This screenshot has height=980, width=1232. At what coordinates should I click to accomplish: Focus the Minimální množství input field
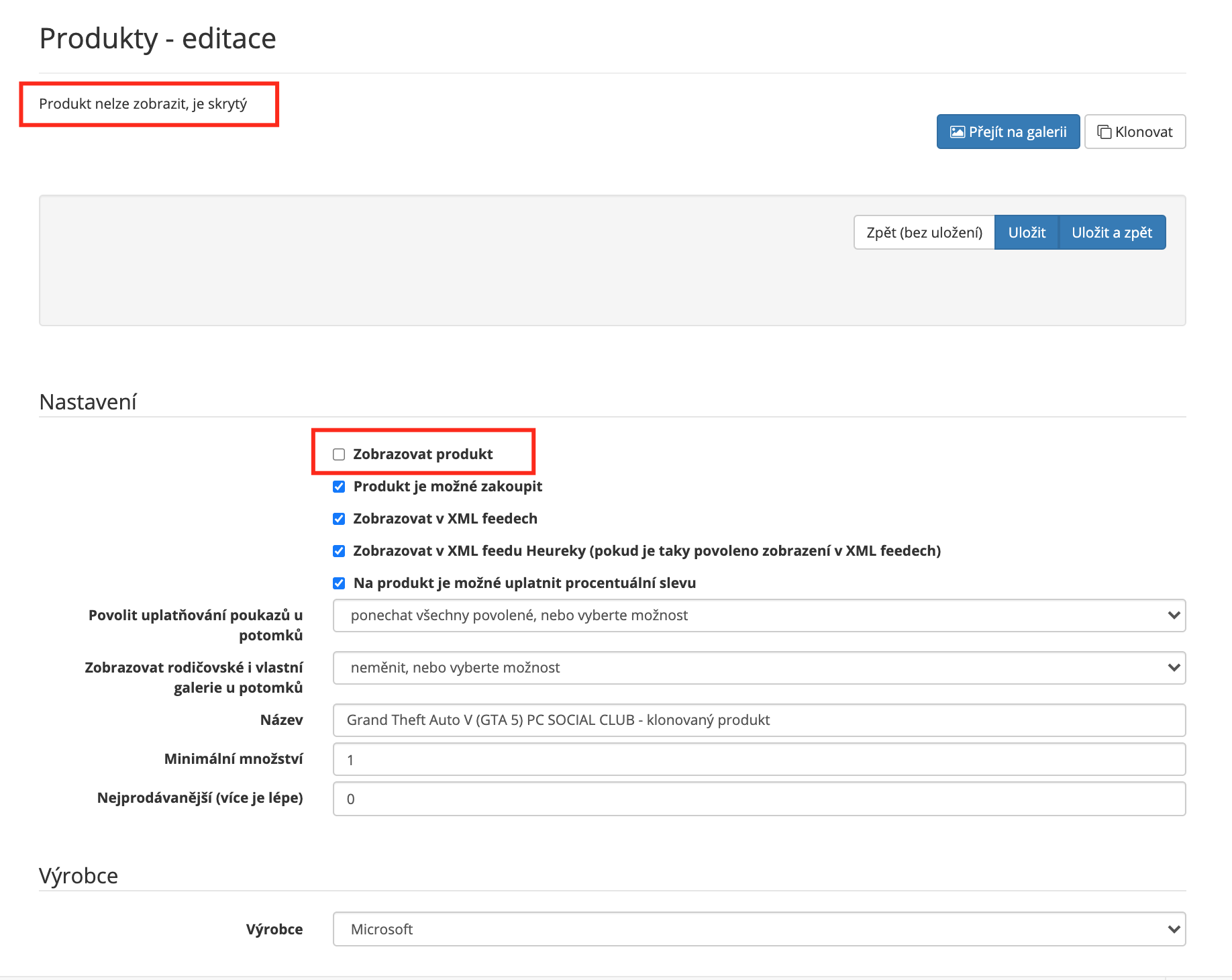(x=759, y=759)
